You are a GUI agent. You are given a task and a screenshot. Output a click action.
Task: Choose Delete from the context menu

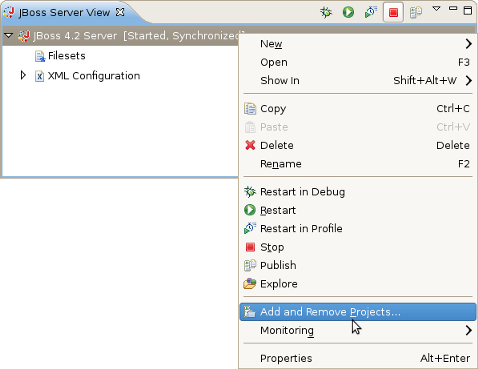[358, 145]
